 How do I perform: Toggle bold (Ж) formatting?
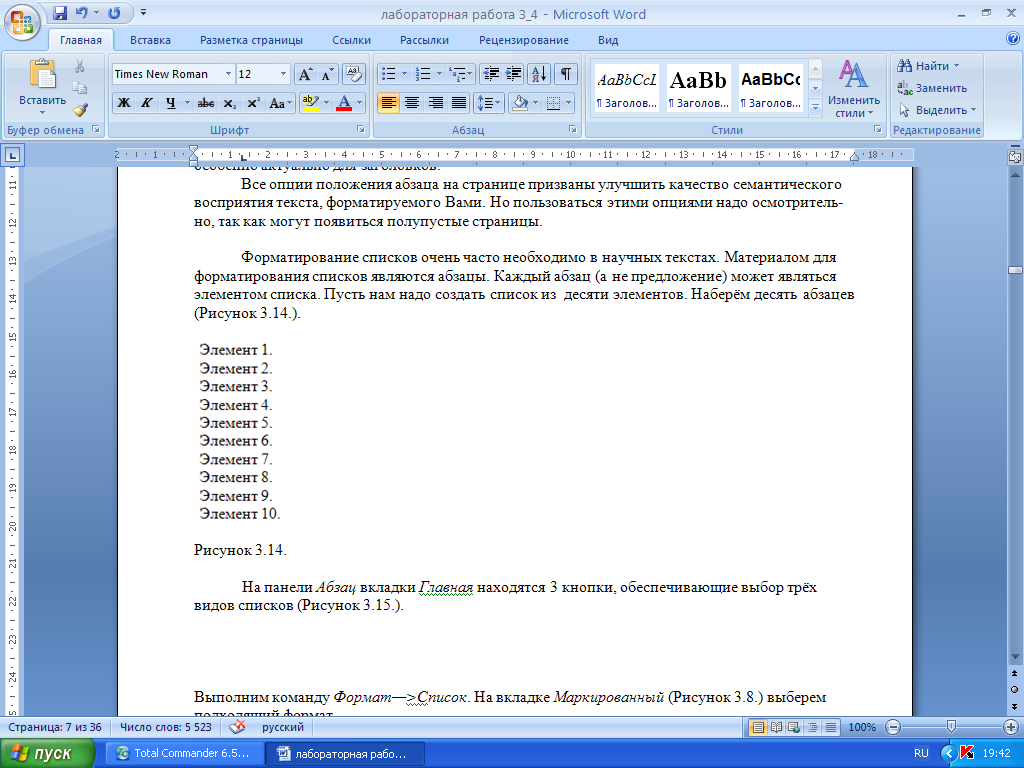(123, 103)
